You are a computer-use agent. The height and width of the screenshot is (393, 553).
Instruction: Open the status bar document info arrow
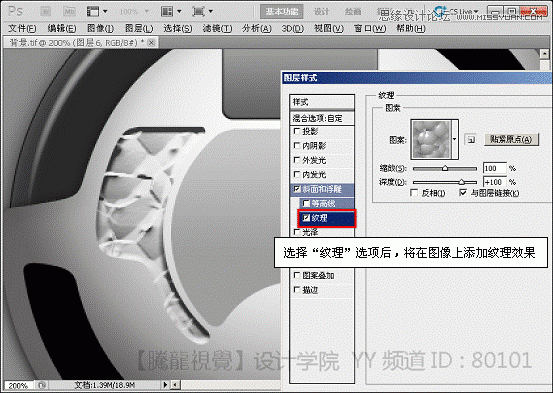(x=165, y=385)
